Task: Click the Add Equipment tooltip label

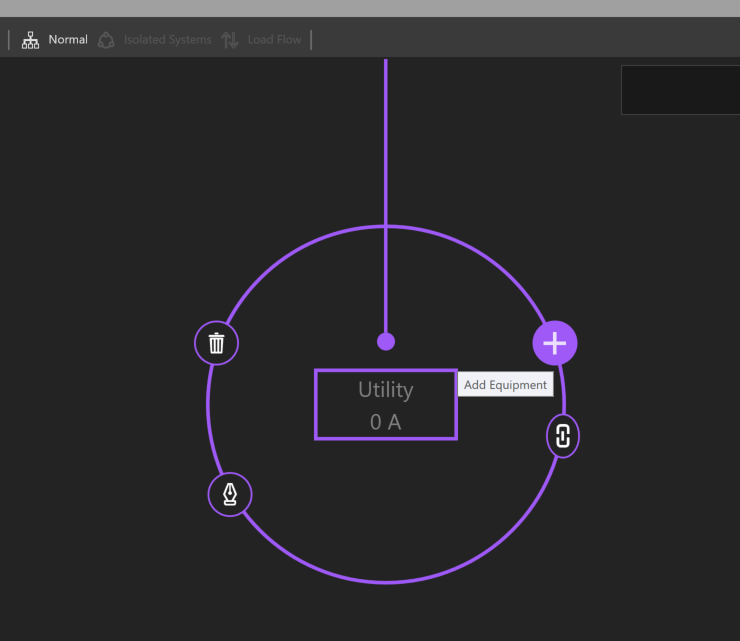Action: pyautogui.click(x=505, y=385)
